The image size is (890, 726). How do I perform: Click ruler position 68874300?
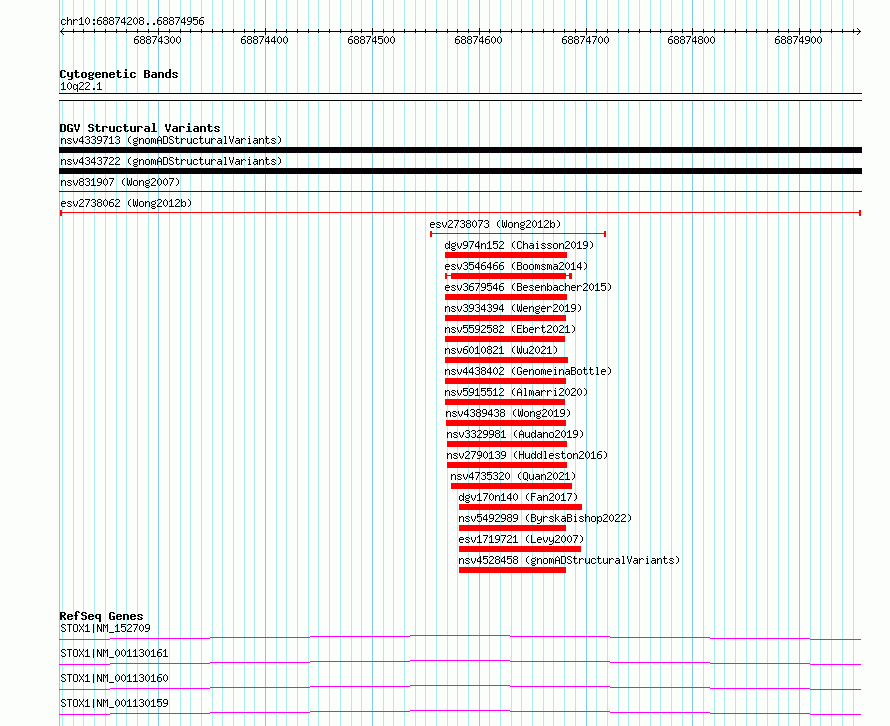pos(157,40)
